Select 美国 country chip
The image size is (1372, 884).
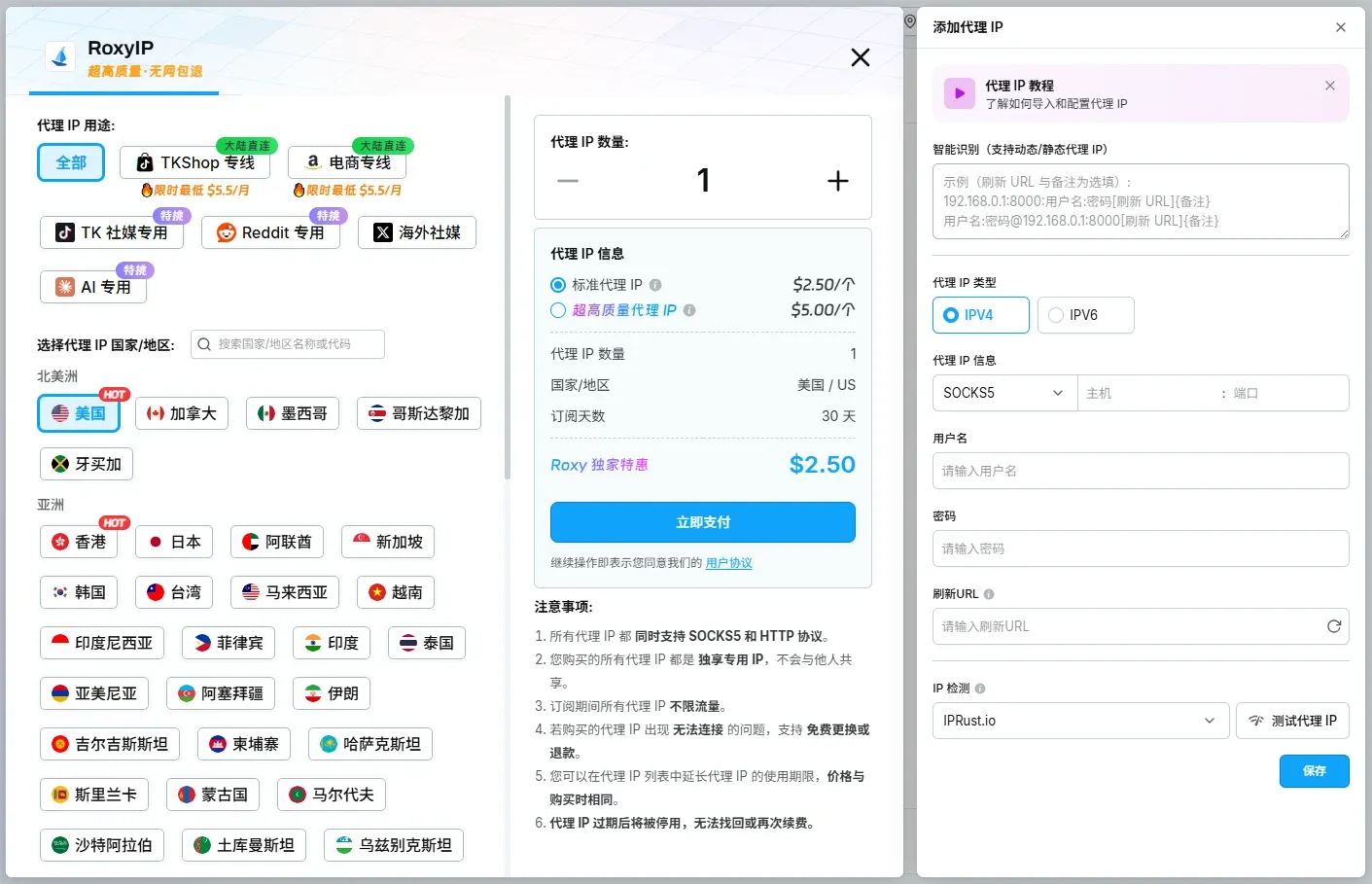79,413
